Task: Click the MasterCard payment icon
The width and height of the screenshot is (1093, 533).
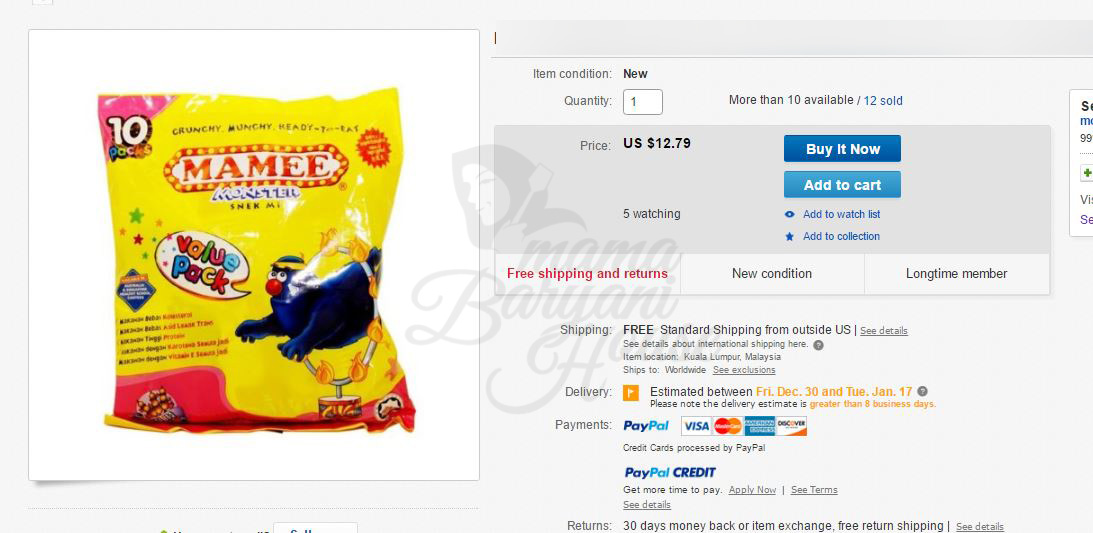Action: (727, 426)
